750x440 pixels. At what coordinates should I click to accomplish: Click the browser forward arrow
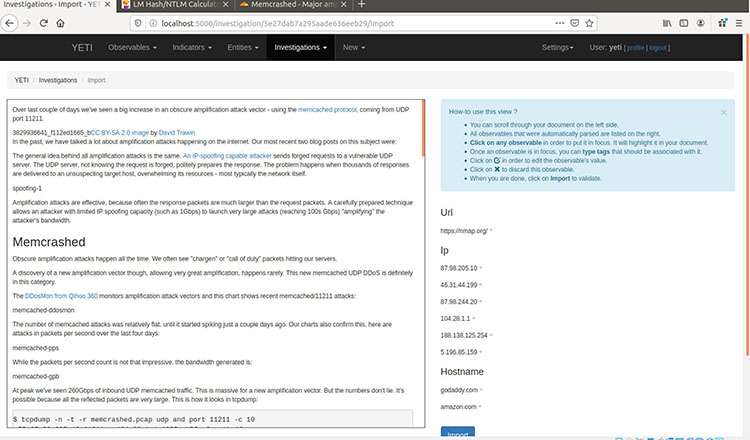tap(27, 23)
